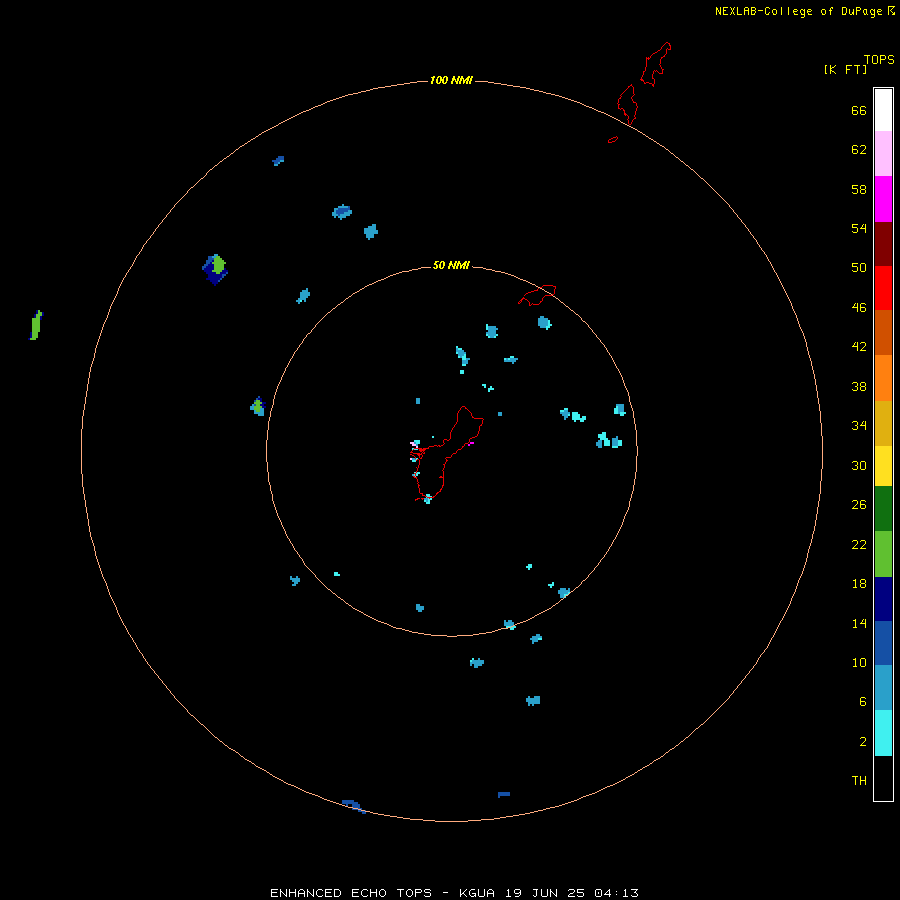This screenshot has width=900, height=900.
Task: Click the Rota island outline on the 50 NMI ring
Action: click(x=537, y=295)
